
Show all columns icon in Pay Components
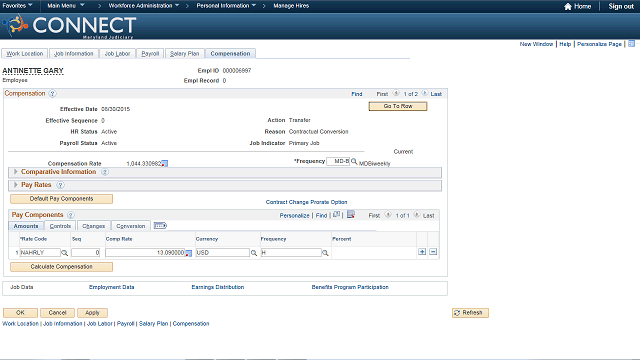(160, 226)
